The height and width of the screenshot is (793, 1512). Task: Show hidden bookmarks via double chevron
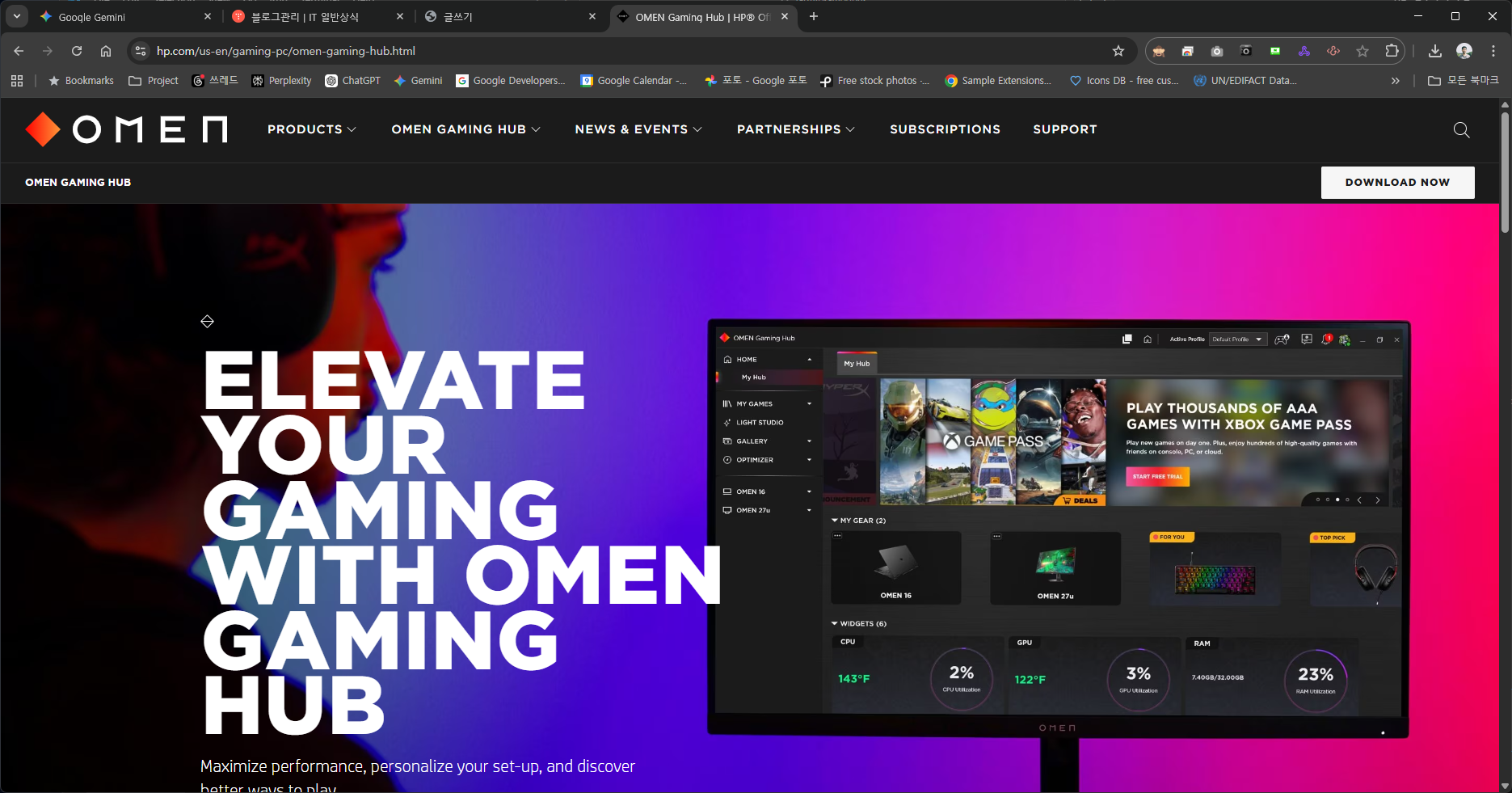tap(1395, 81)
